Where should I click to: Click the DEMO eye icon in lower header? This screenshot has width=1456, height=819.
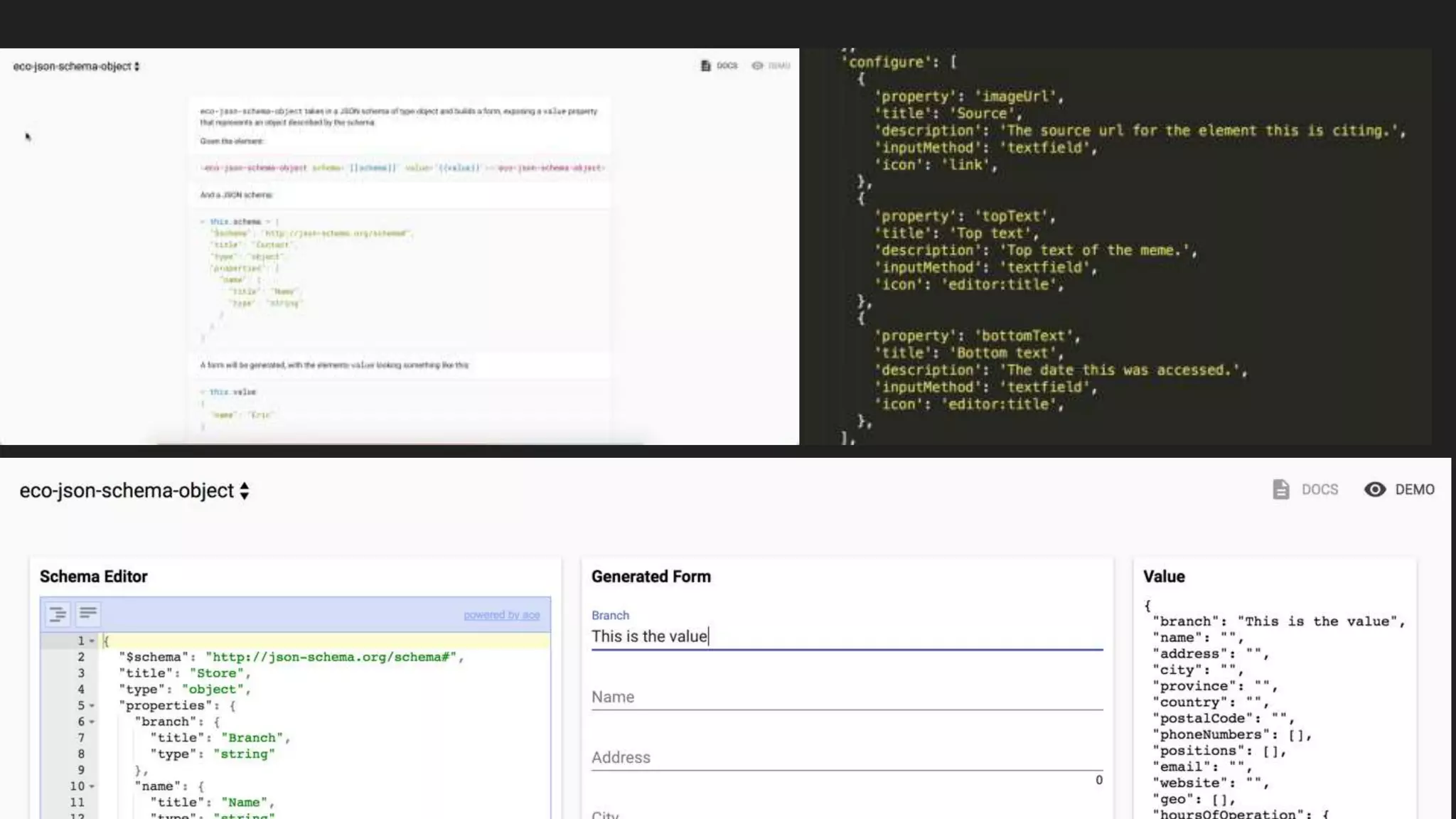(1374, 489)
